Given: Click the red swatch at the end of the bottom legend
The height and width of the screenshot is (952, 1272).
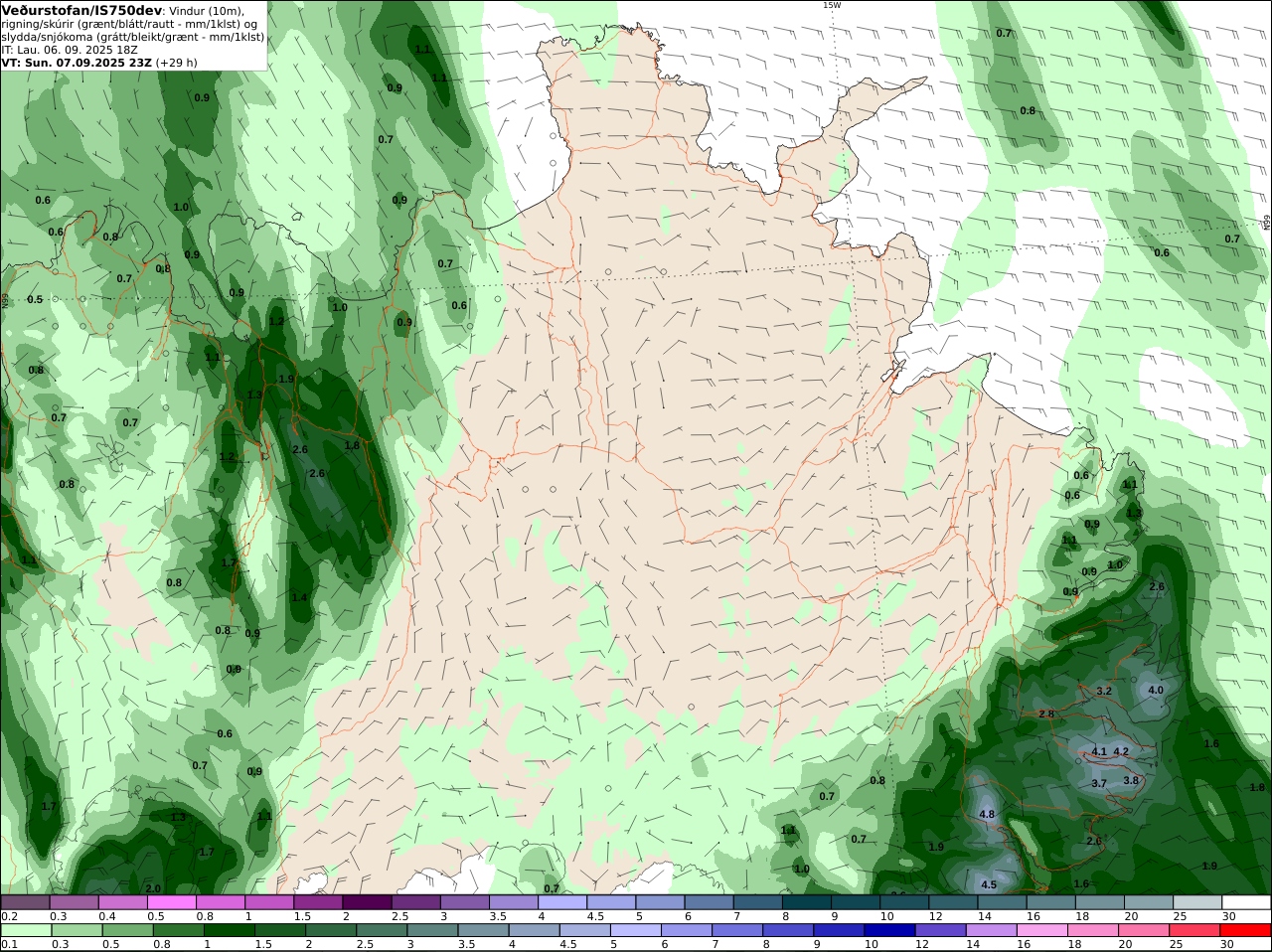Looking at the screenshot, I should (x=1246, y=930).
